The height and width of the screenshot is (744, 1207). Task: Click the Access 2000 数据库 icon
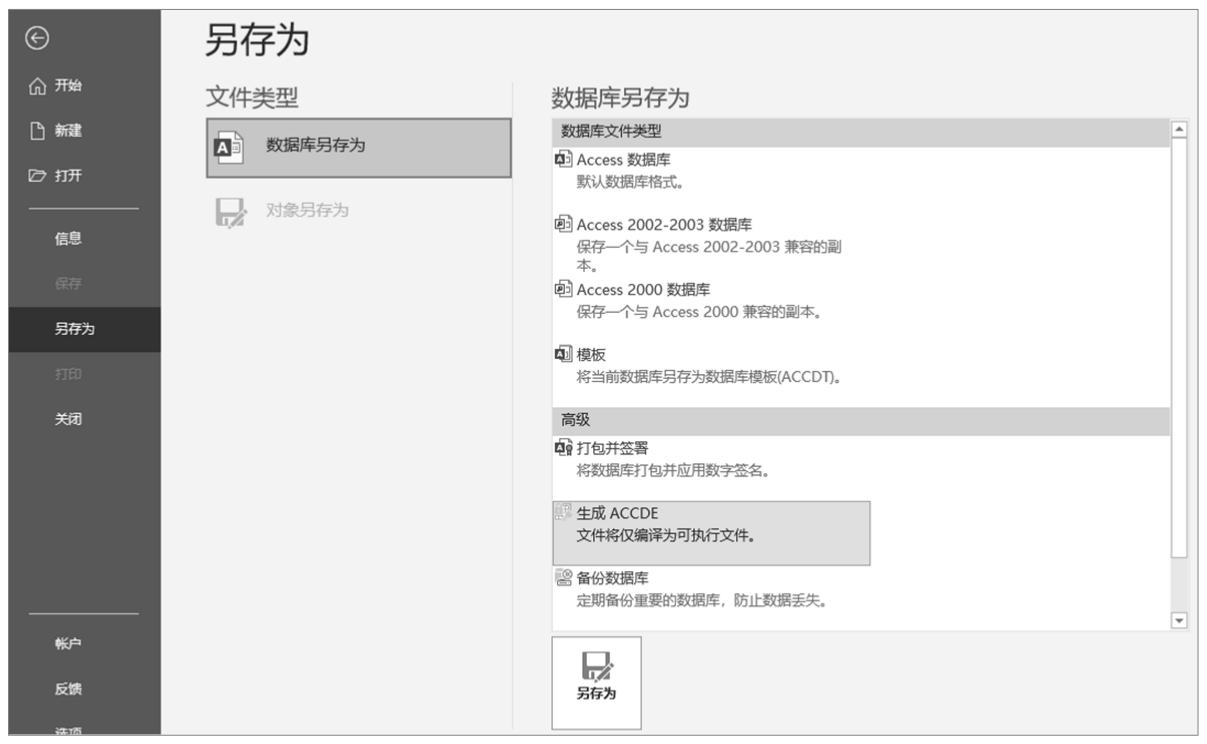tap(563, 289)
